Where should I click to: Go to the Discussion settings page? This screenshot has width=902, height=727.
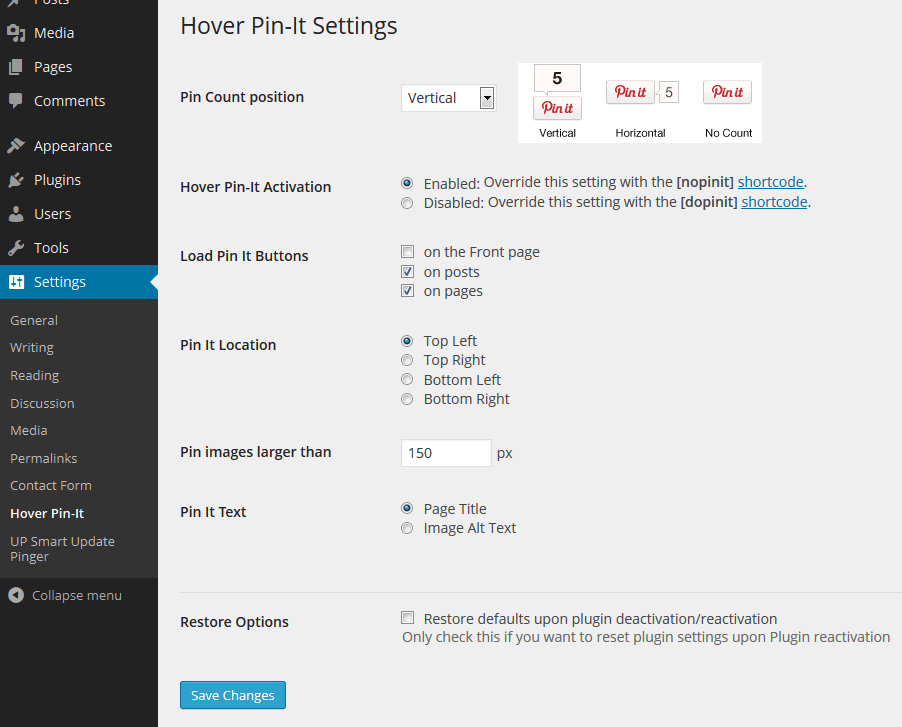point(42,403)
